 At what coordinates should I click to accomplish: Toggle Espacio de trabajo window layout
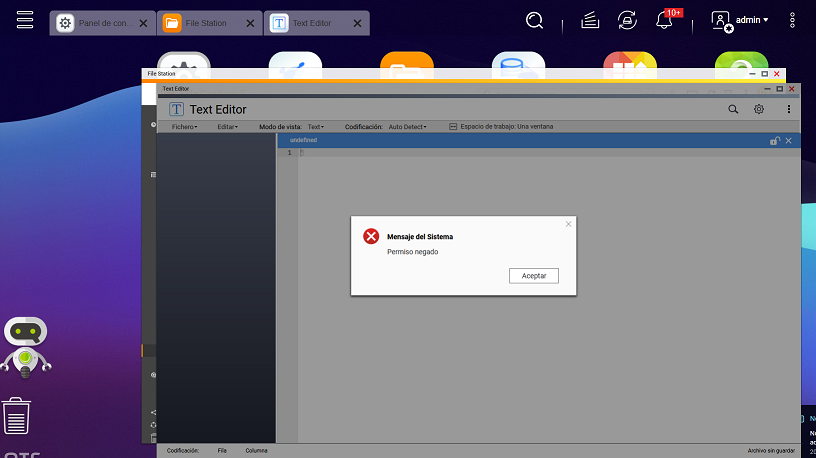click(500, 127)
